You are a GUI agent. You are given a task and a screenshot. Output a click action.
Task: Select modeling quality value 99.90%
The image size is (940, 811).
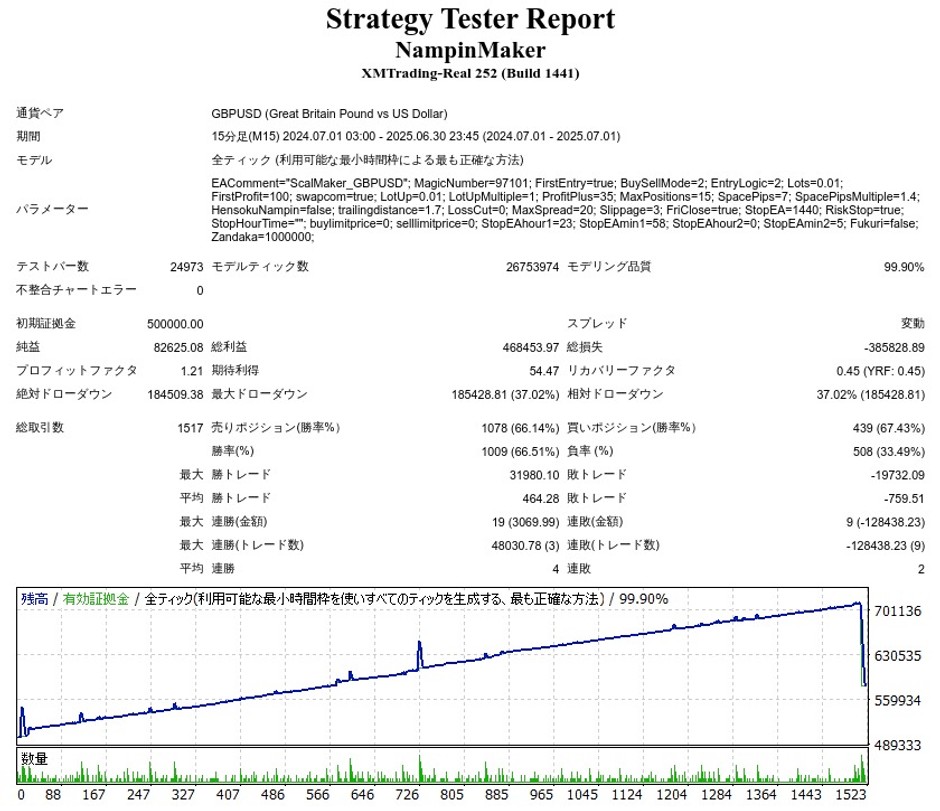pos(904,267)
